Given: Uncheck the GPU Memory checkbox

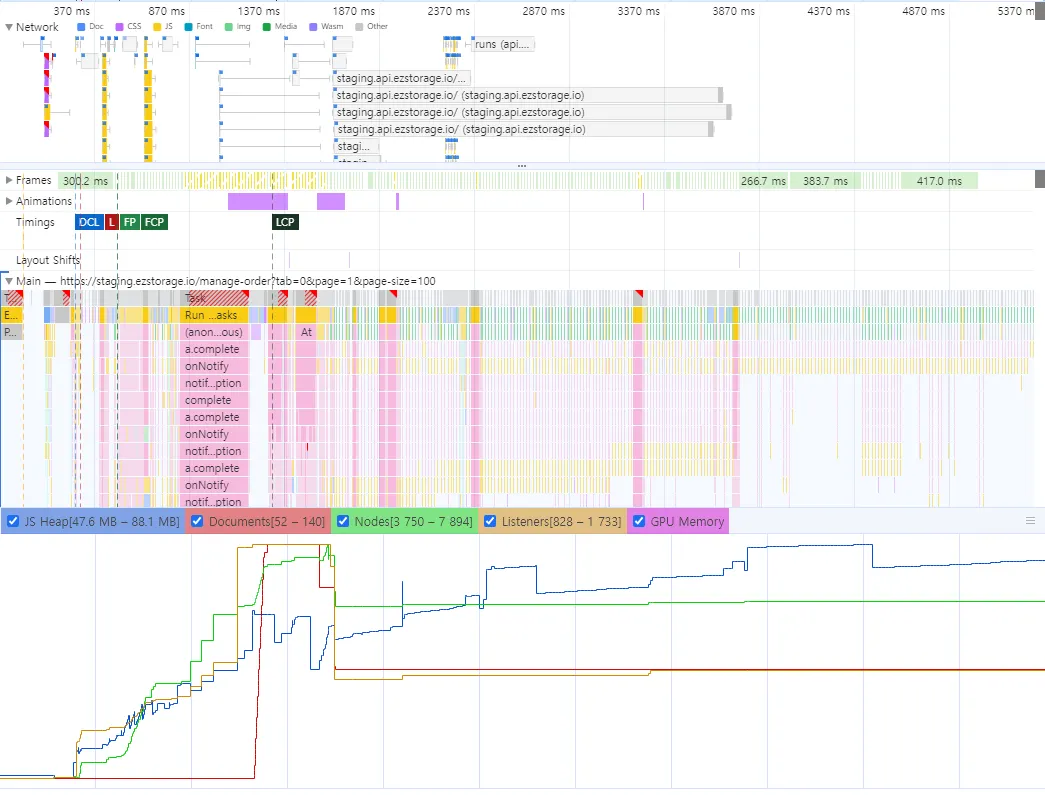Looking at the screenshot, I should coord(638,521).
